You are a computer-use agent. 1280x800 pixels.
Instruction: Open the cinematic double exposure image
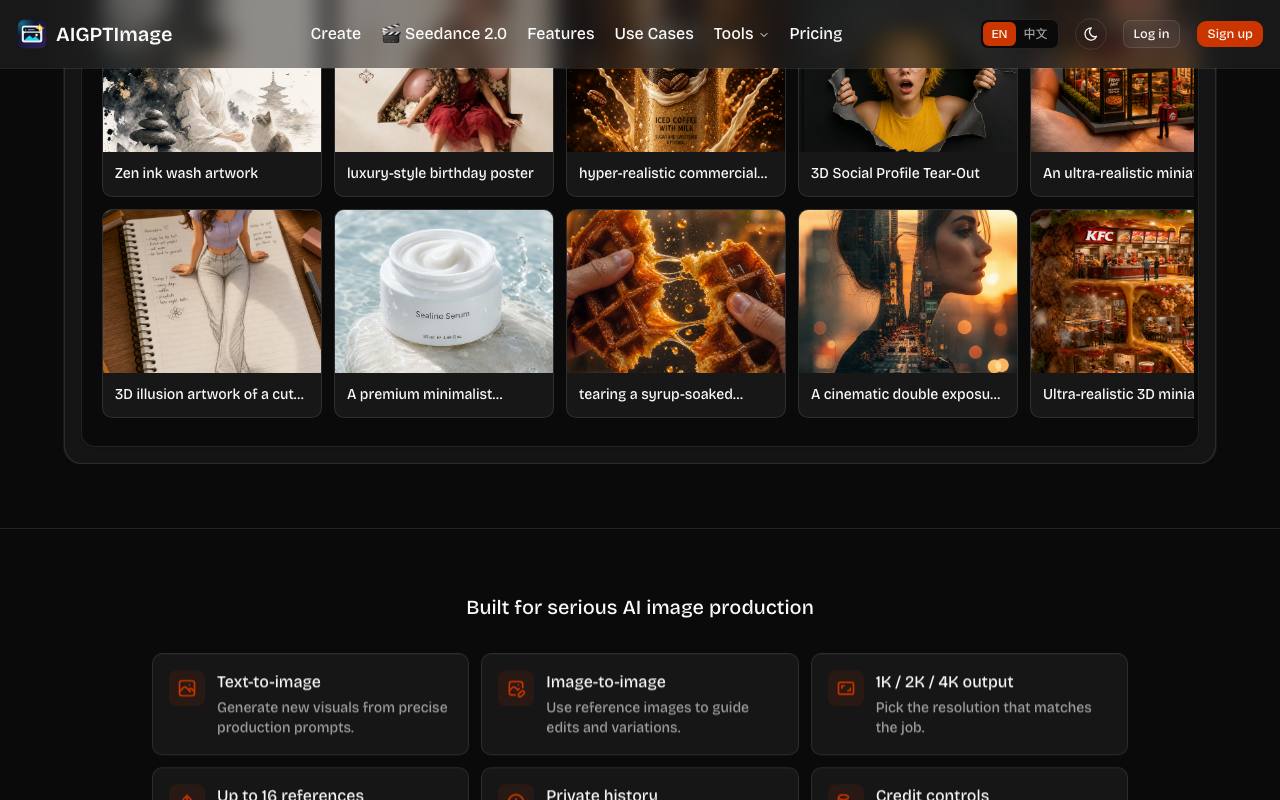(908, 291)
